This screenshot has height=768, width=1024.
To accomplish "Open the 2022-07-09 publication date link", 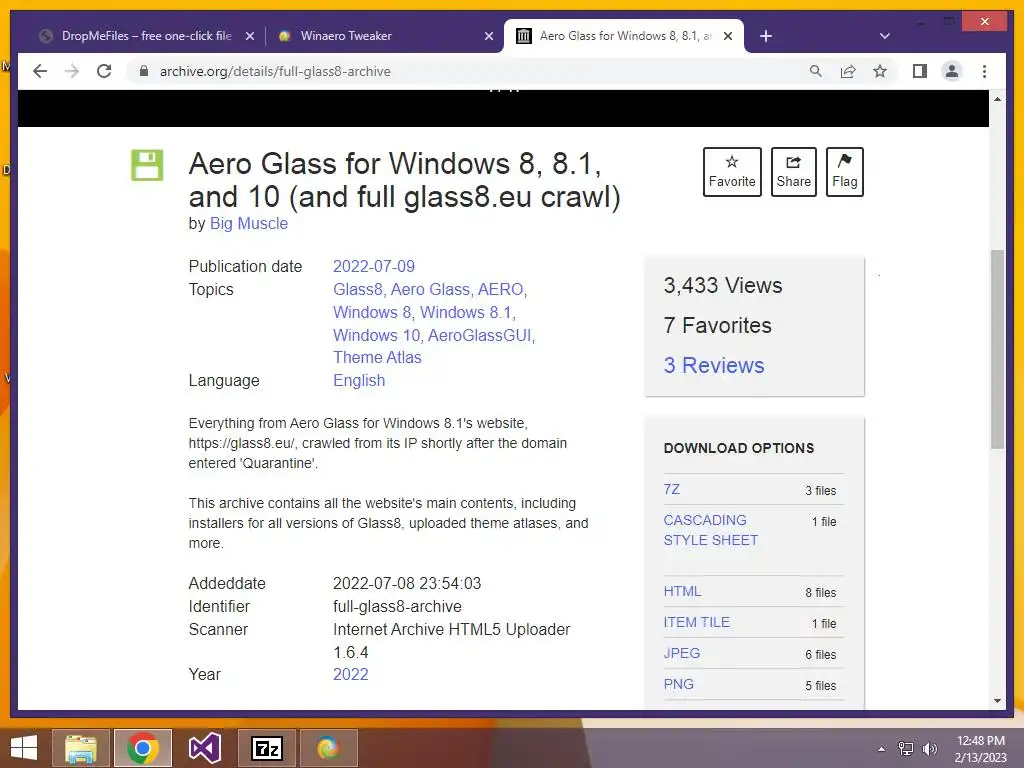I will coord(374,266).
